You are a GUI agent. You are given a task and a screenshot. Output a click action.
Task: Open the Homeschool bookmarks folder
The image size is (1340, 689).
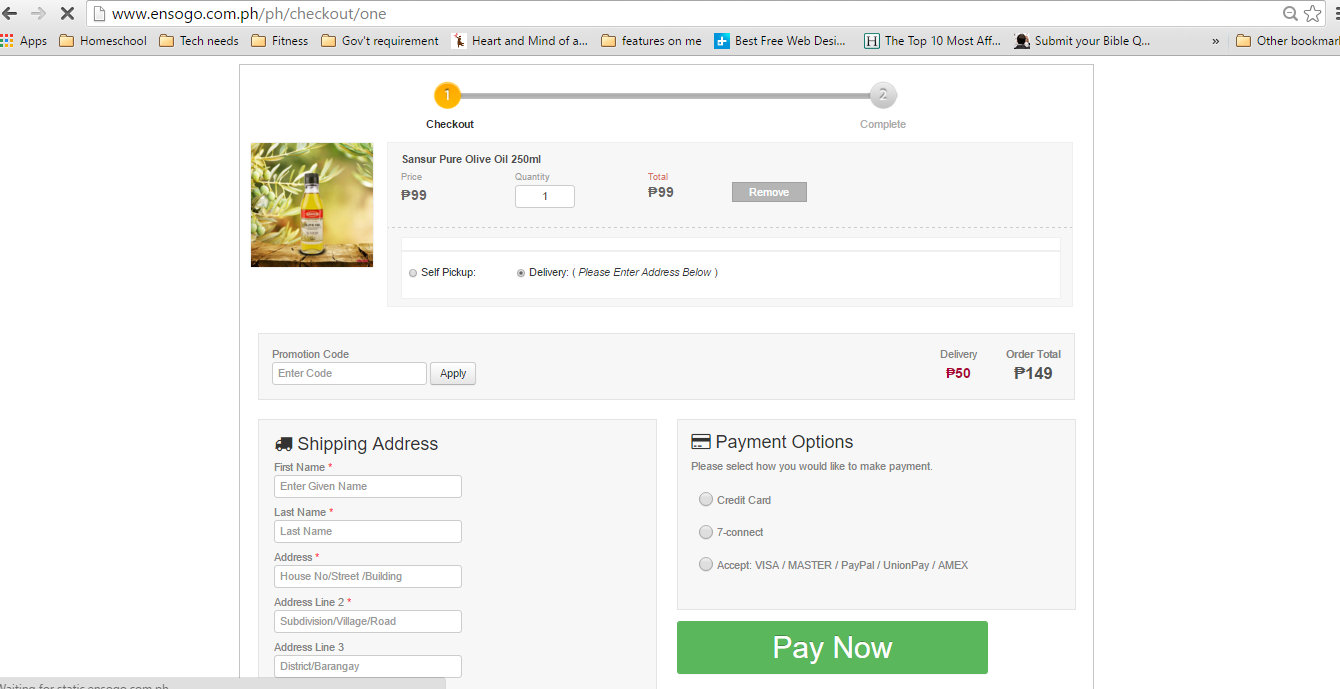tap(103, 41)
